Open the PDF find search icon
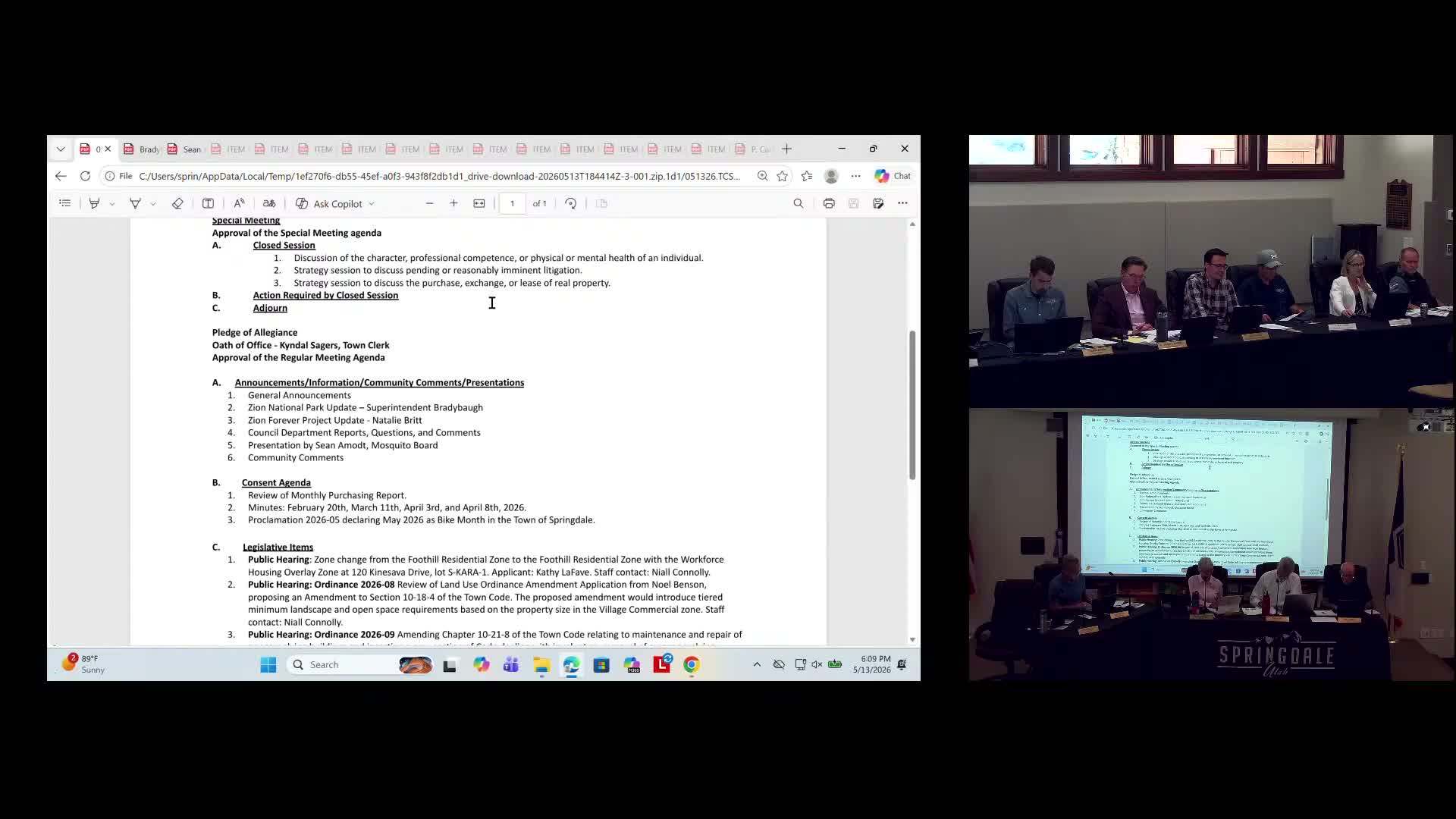This screenshot has height=819, width=1456. tap(799, 203)
